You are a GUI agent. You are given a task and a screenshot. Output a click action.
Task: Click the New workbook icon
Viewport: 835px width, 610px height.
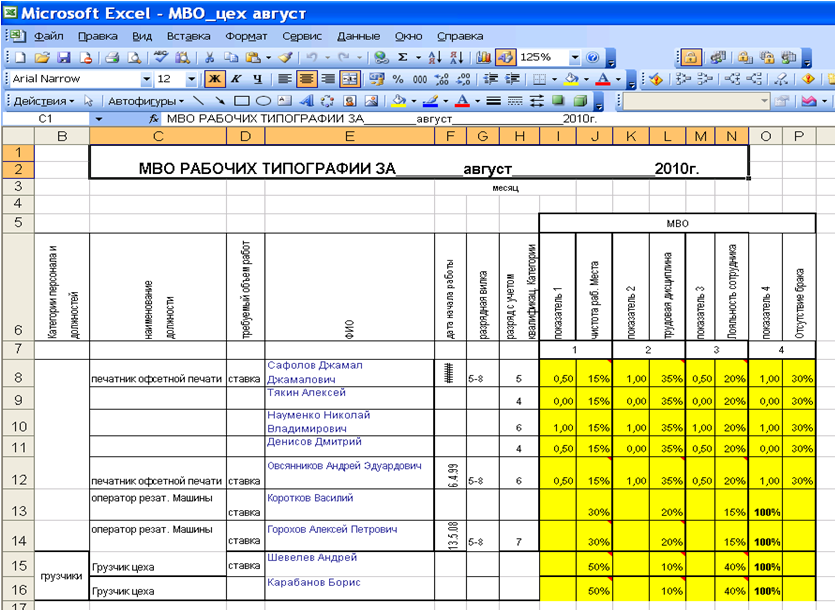(x=20, y=58)
